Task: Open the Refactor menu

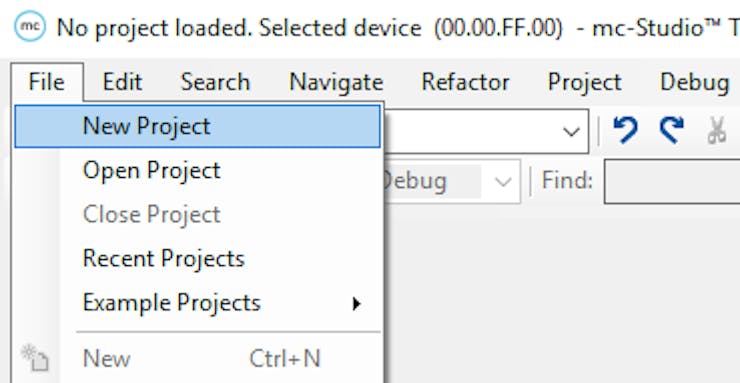Action: coord(465,82)
